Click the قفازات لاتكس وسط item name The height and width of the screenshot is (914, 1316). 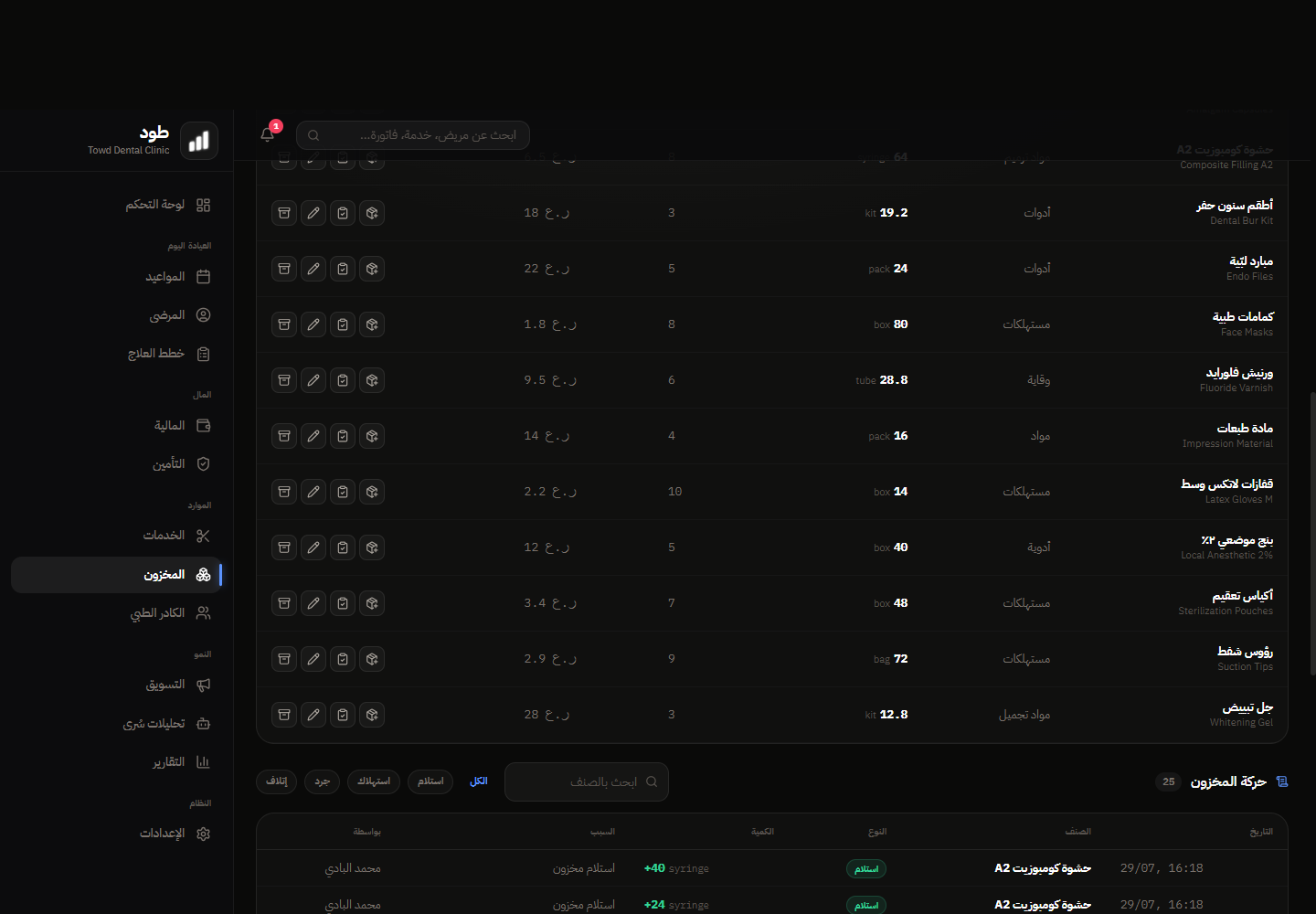(x=1226, y=484)
